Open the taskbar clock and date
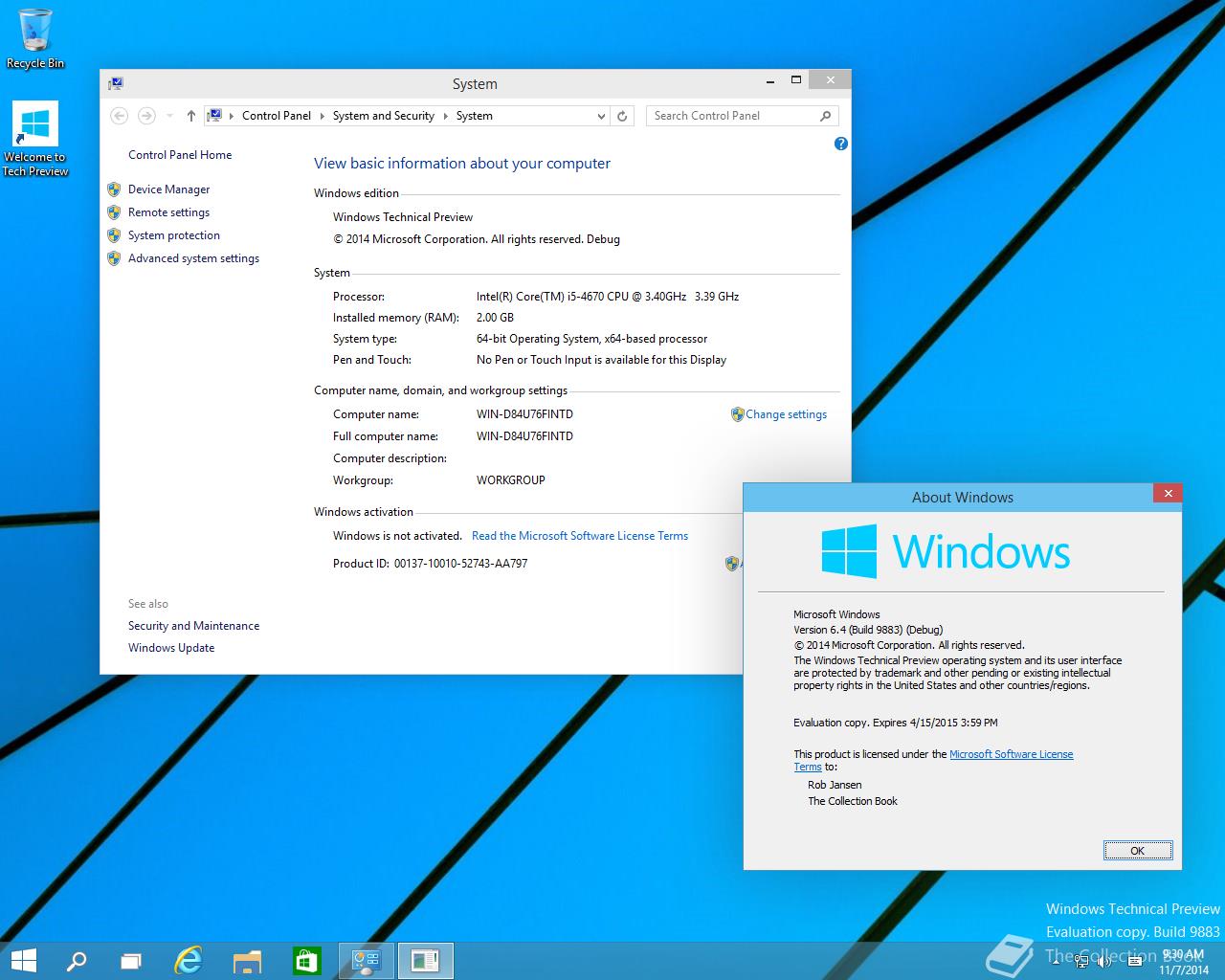This screenshot has height=980, width=1225. tap(1183, 962)
